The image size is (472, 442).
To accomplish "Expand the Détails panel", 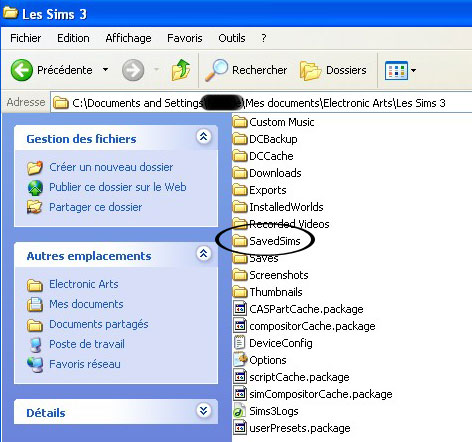I will point(204,411).
